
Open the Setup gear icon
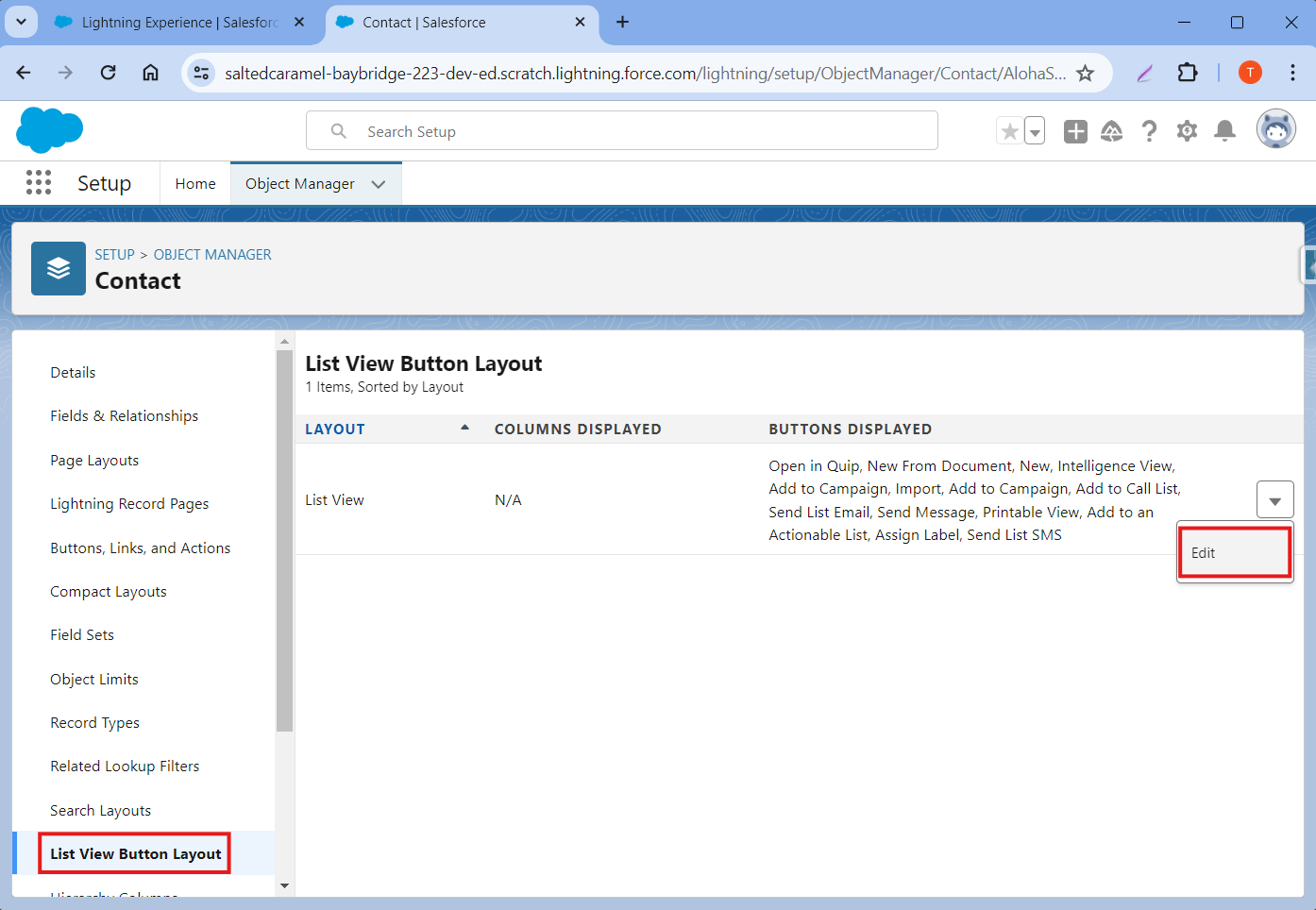coord(1187,131)
